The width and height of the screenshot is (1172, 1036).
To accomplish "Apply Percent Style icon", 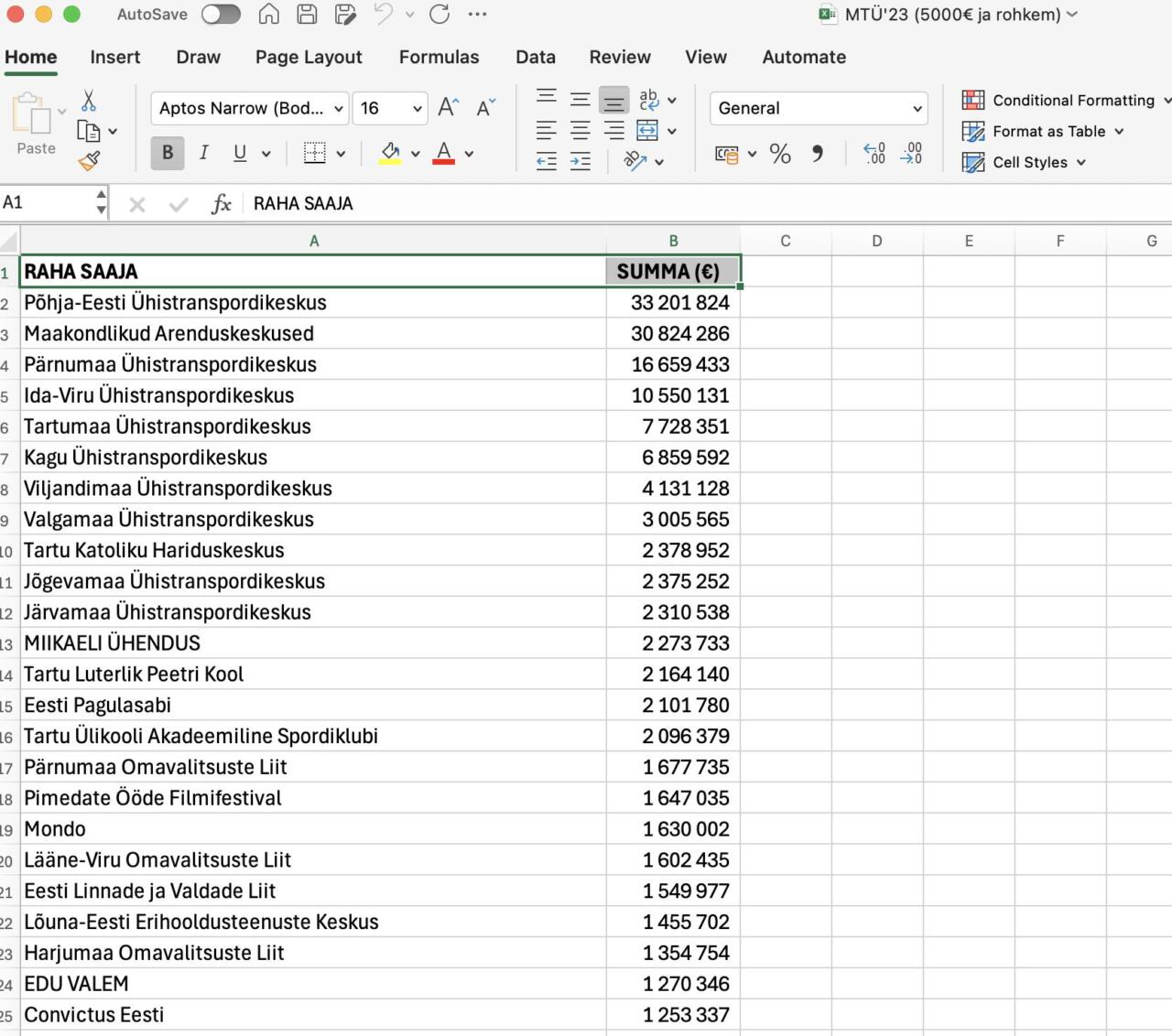I will (x=780, y=154).
